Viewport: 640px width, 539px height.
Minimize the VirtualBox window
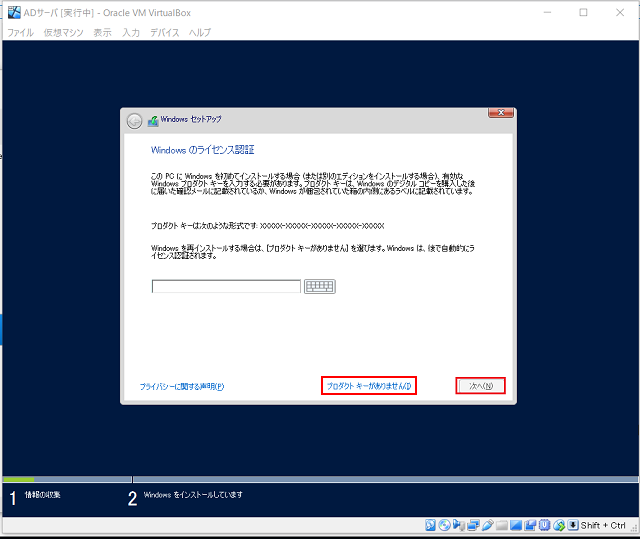547,13
